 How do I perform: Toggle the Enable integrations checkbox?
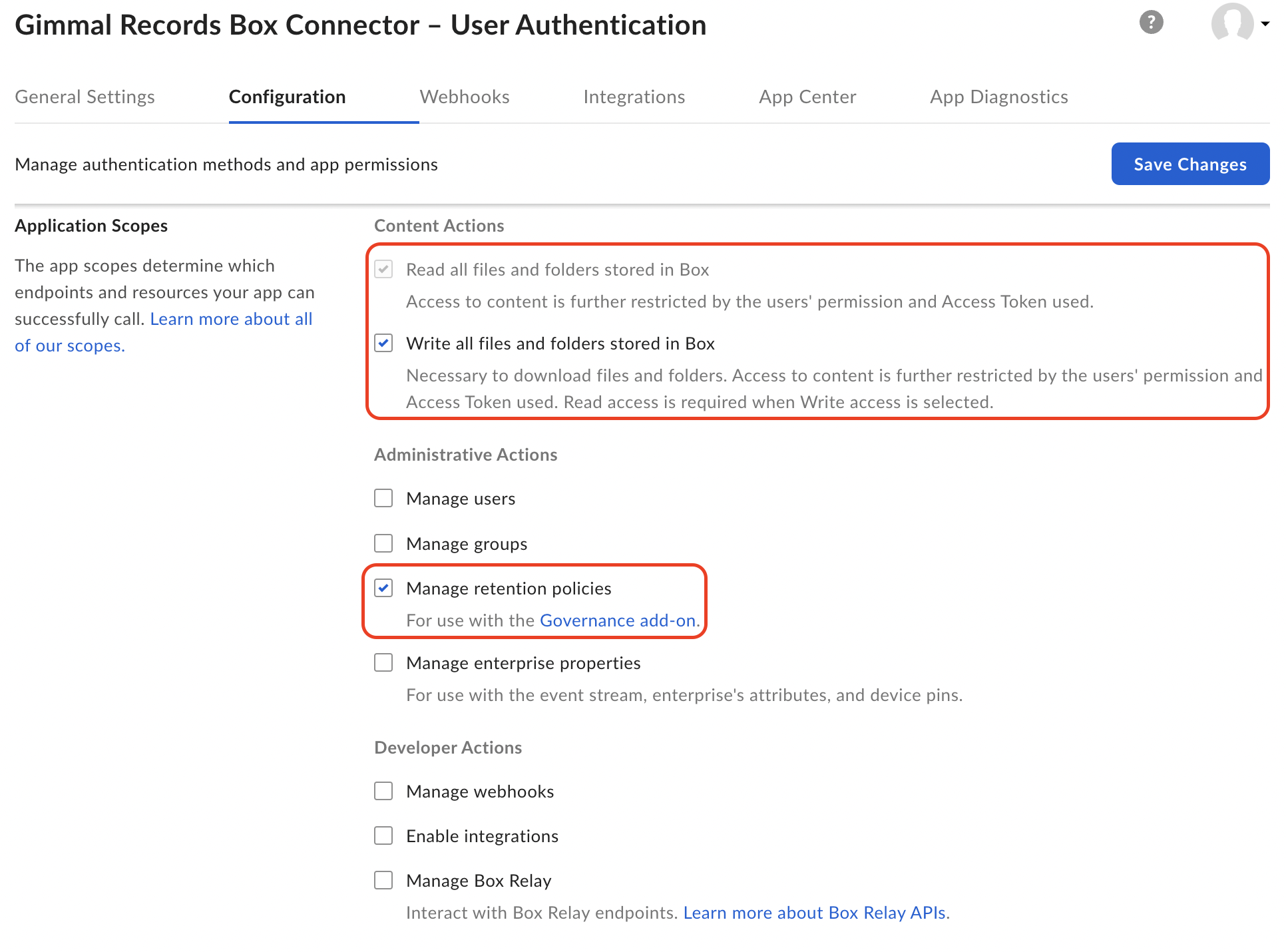383,836
